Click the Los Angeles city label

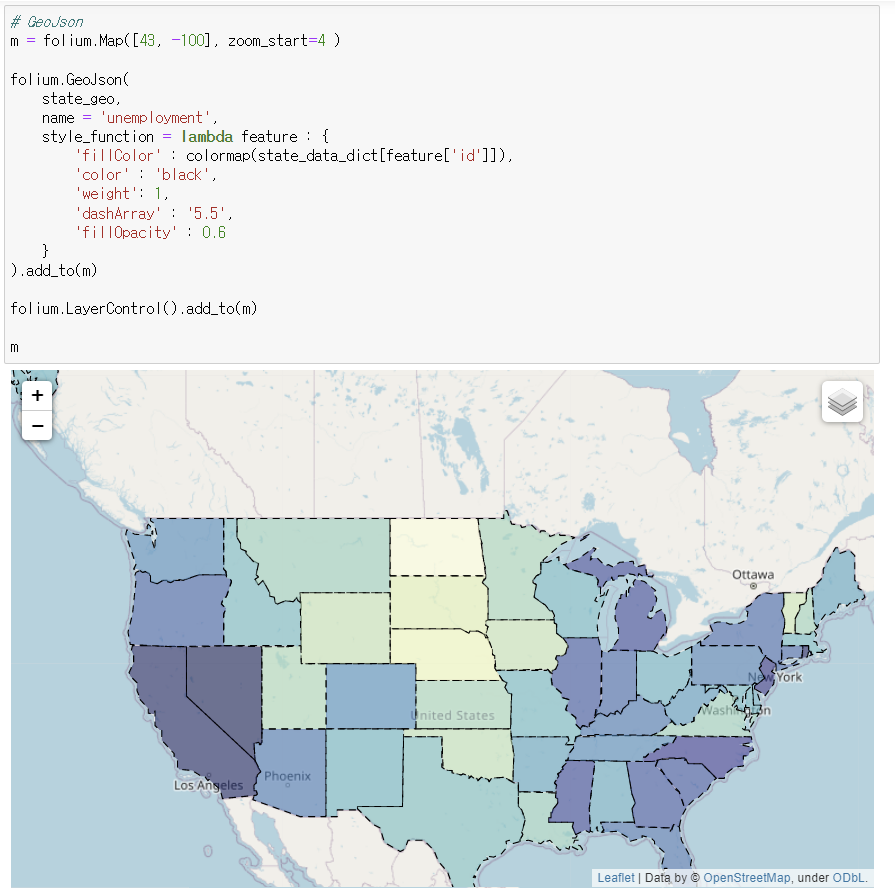(208, 786)
